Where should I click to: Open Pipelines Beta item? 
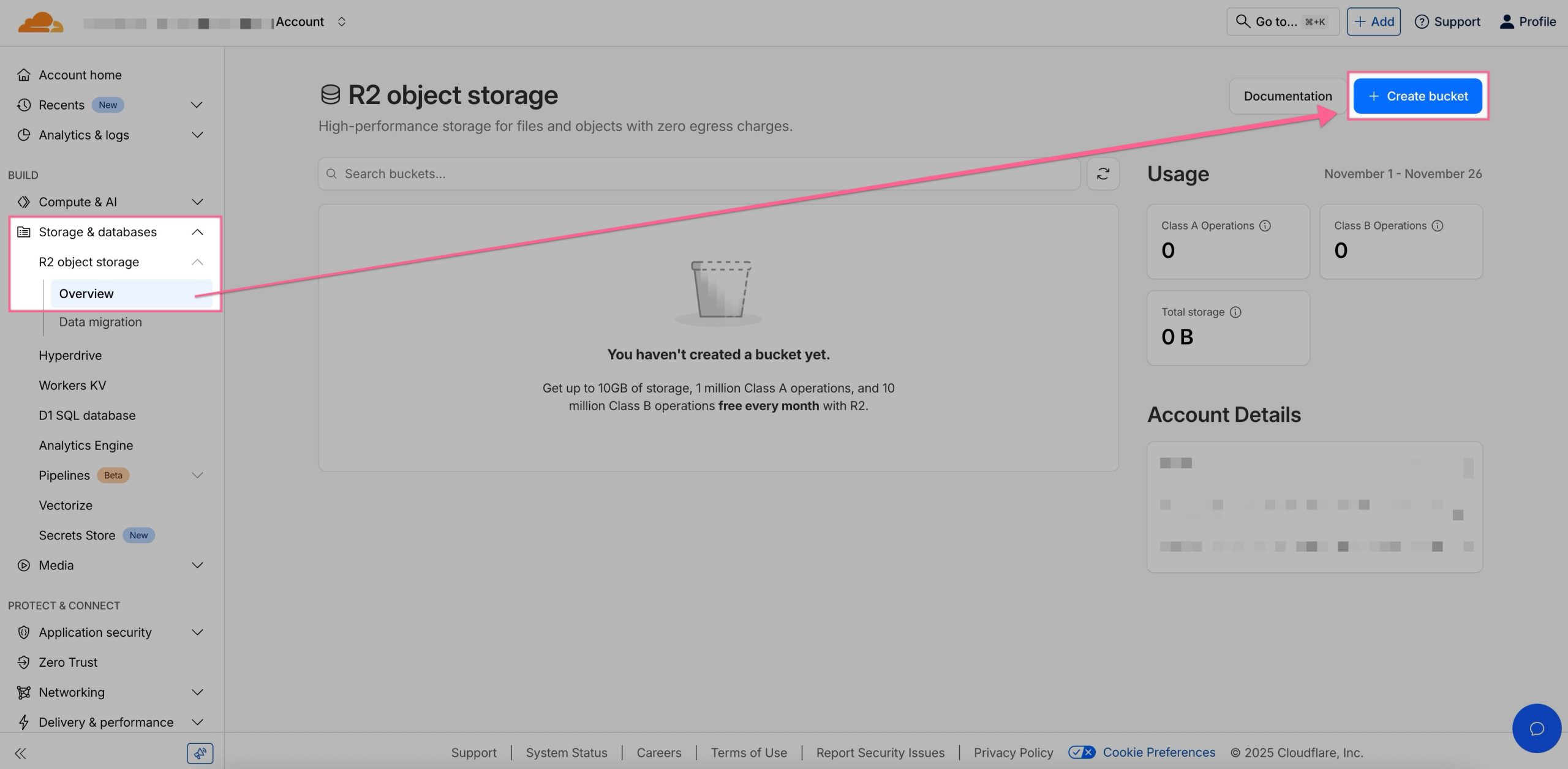84,475
